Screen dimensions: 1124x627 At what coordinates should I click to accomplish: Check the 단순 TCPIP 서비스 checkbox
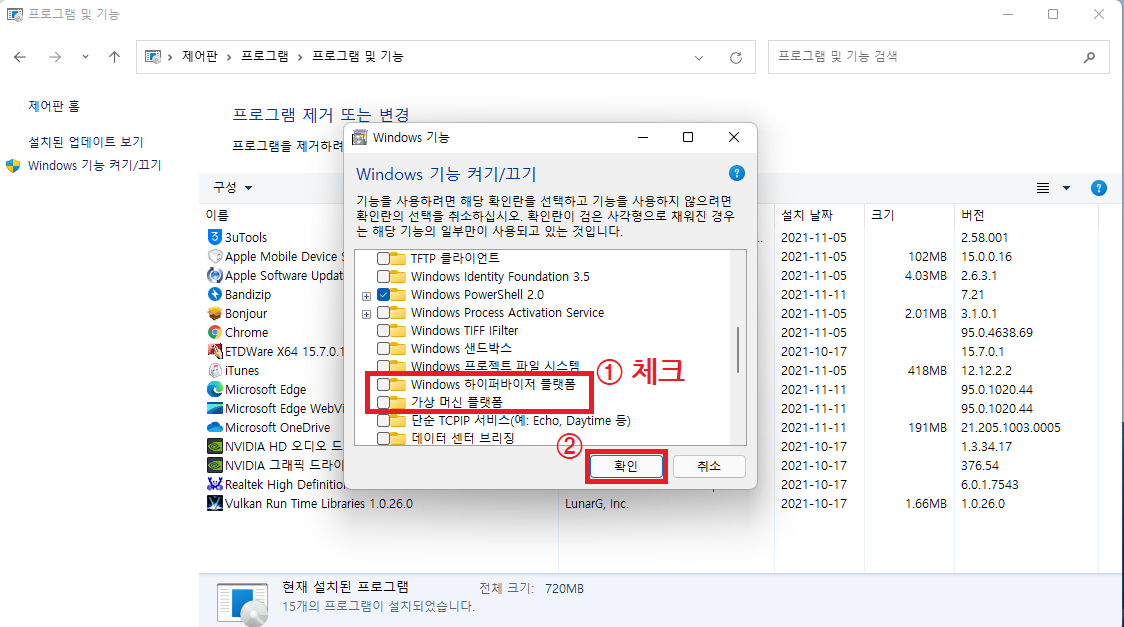click(384, 421)
